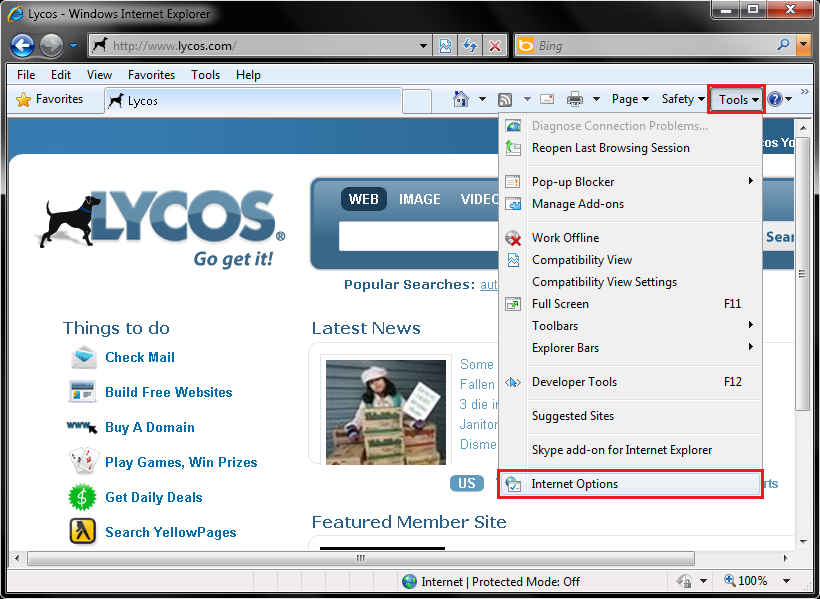This screenshot has height=599, width=820.
Task: Click the blue Help question mark icon
Action: tap(775, 99)
